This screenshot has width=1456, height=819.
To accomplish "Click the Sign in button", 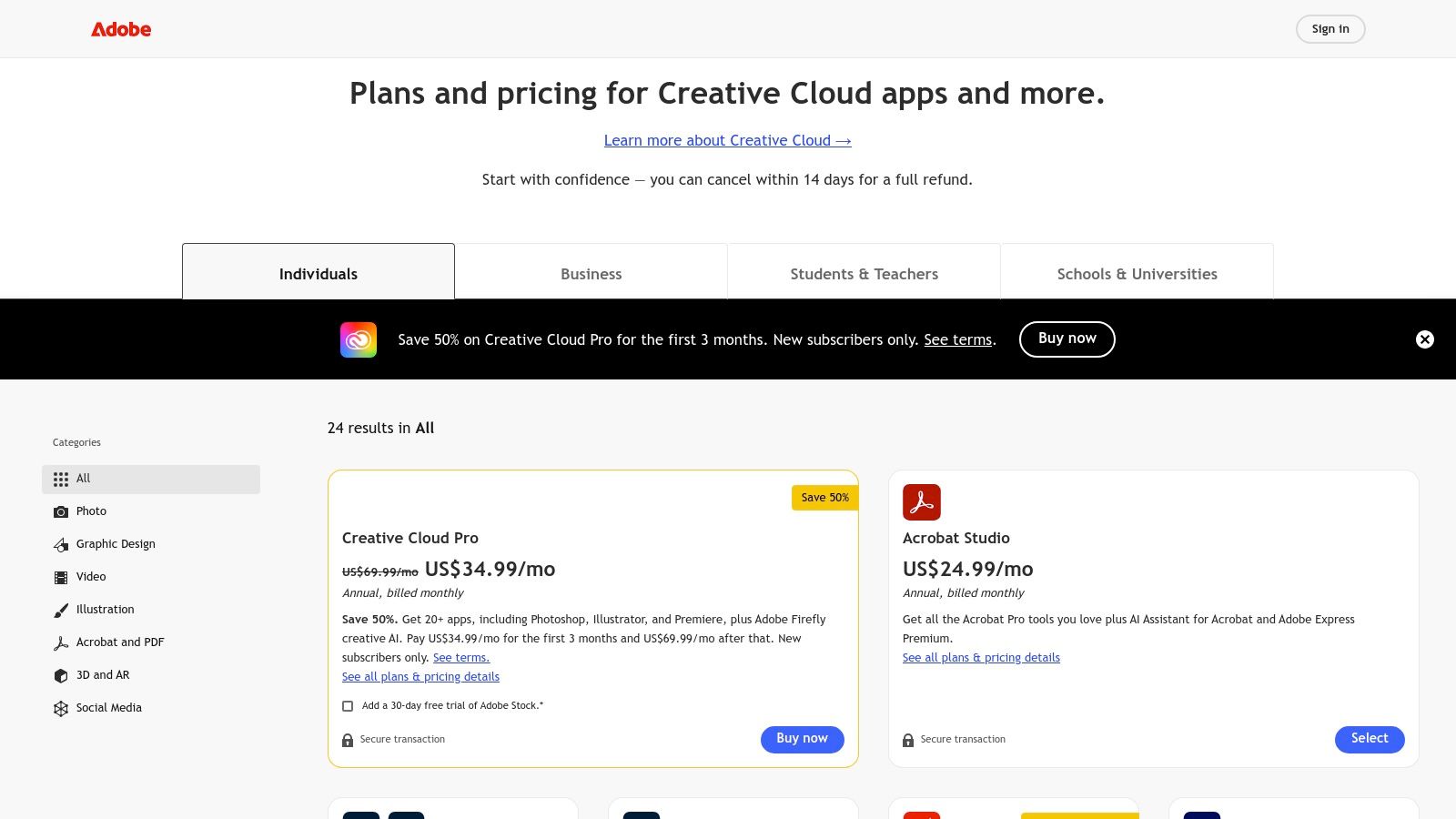I will (1330, 28).
